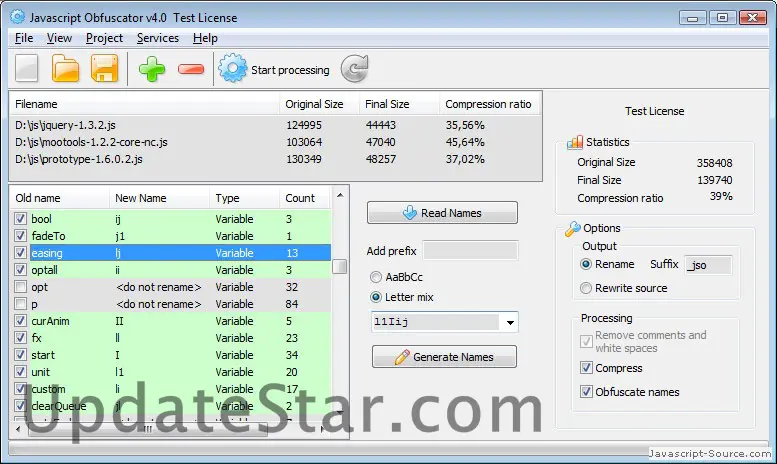
Task: Click the count value 84
Action: [x=292, y=304]
